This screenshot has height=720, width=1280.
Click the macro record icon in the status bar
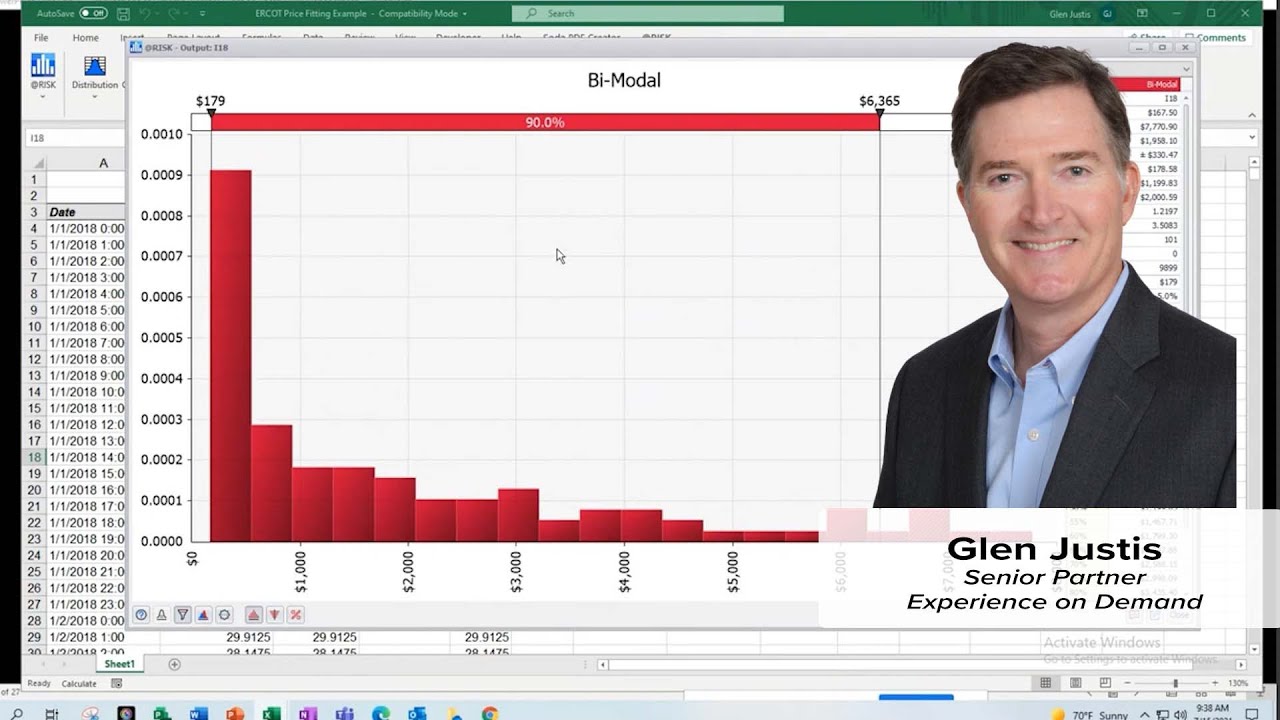tap(116, 684)
